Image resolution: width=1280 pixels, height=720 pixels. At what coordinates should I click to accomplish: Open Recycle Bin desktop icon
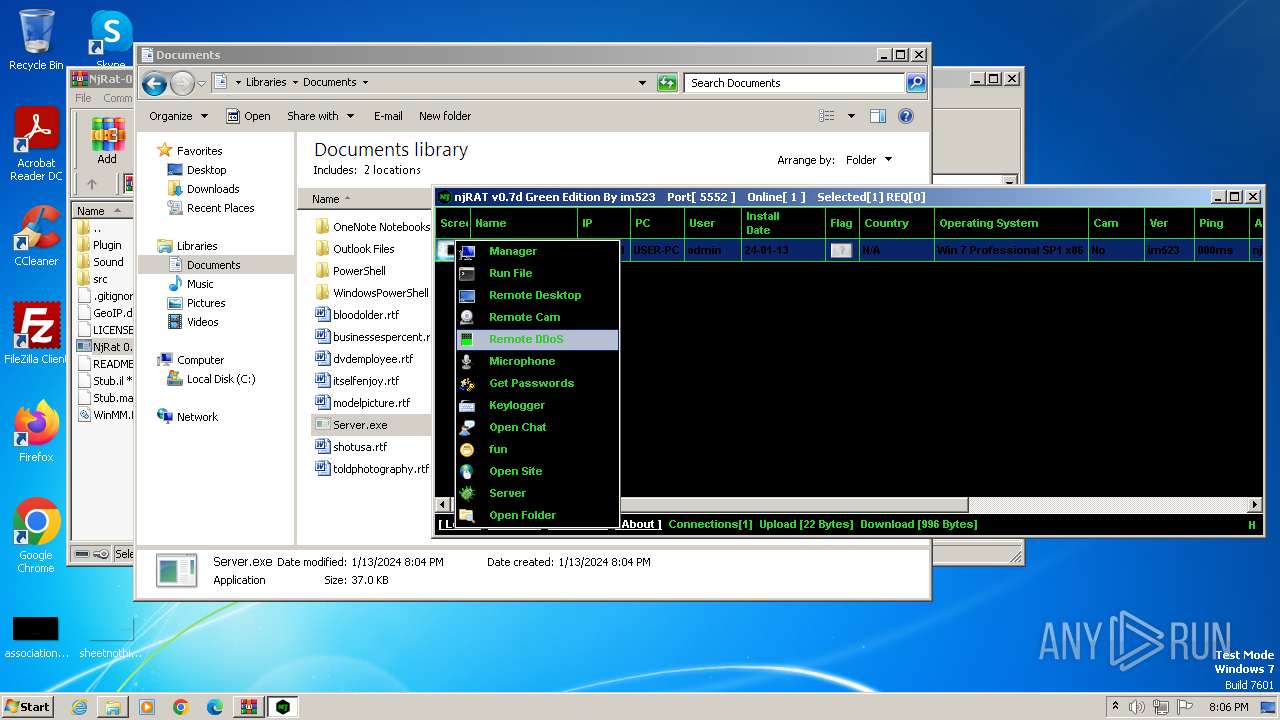[x=36, y=40]
